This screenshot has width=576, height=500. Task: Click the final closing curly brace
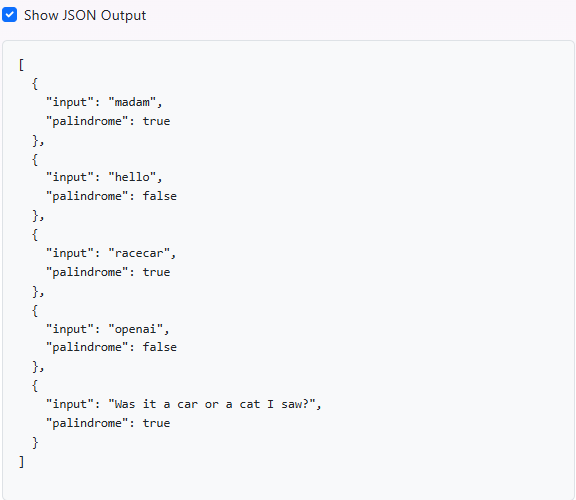point(35,443)
